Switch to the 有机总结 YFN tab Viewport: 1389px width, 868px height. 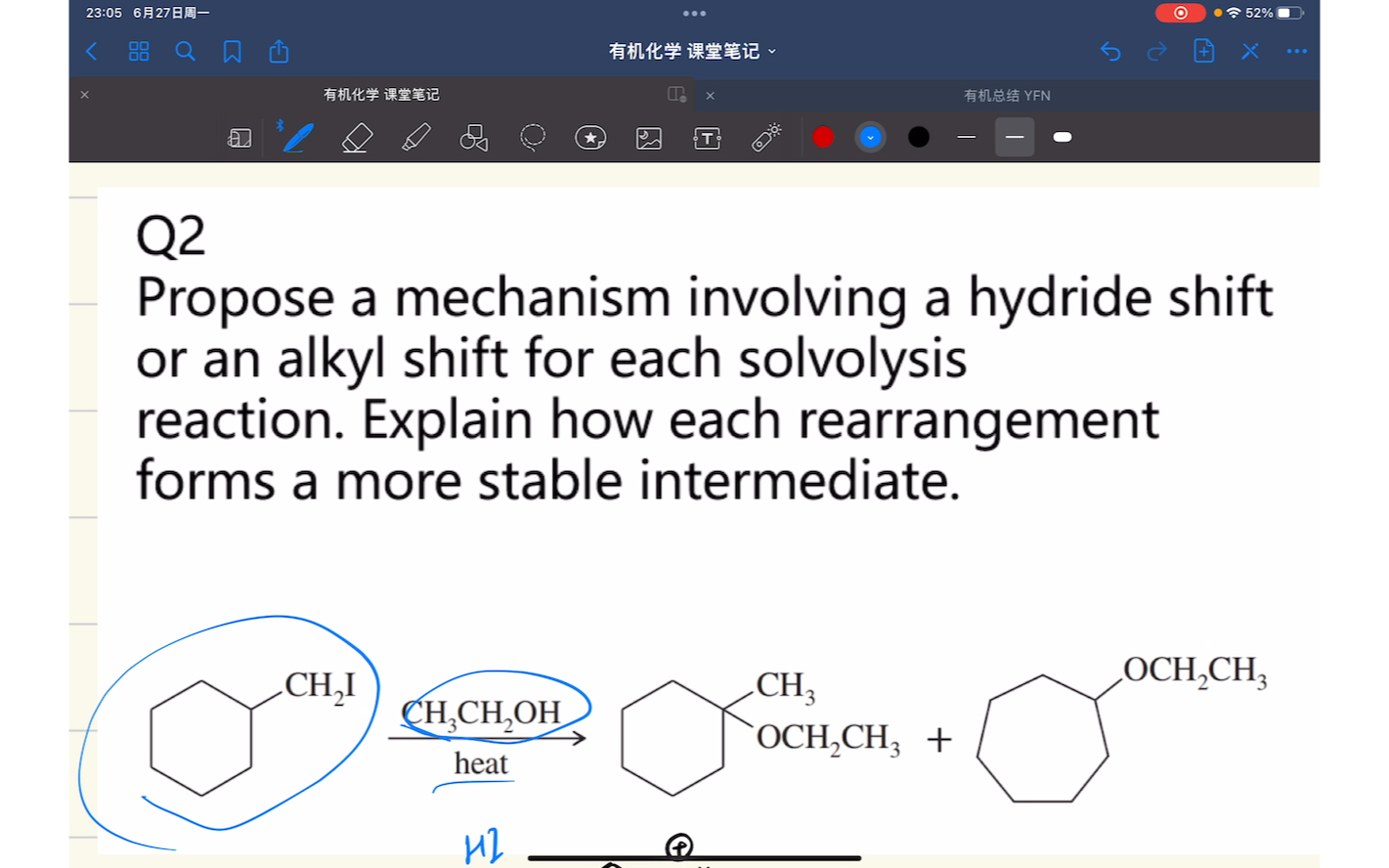pos(1007,95)
